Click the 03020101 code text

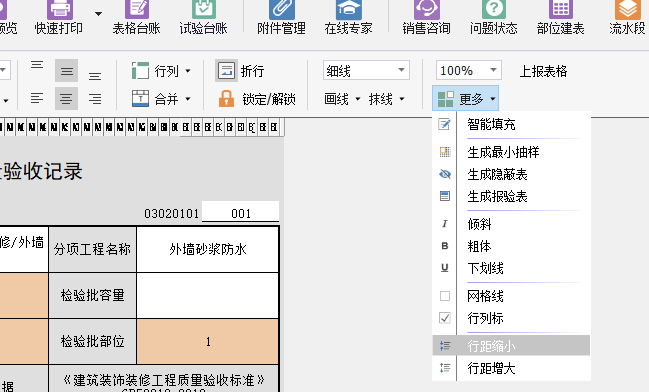point(171,214)
